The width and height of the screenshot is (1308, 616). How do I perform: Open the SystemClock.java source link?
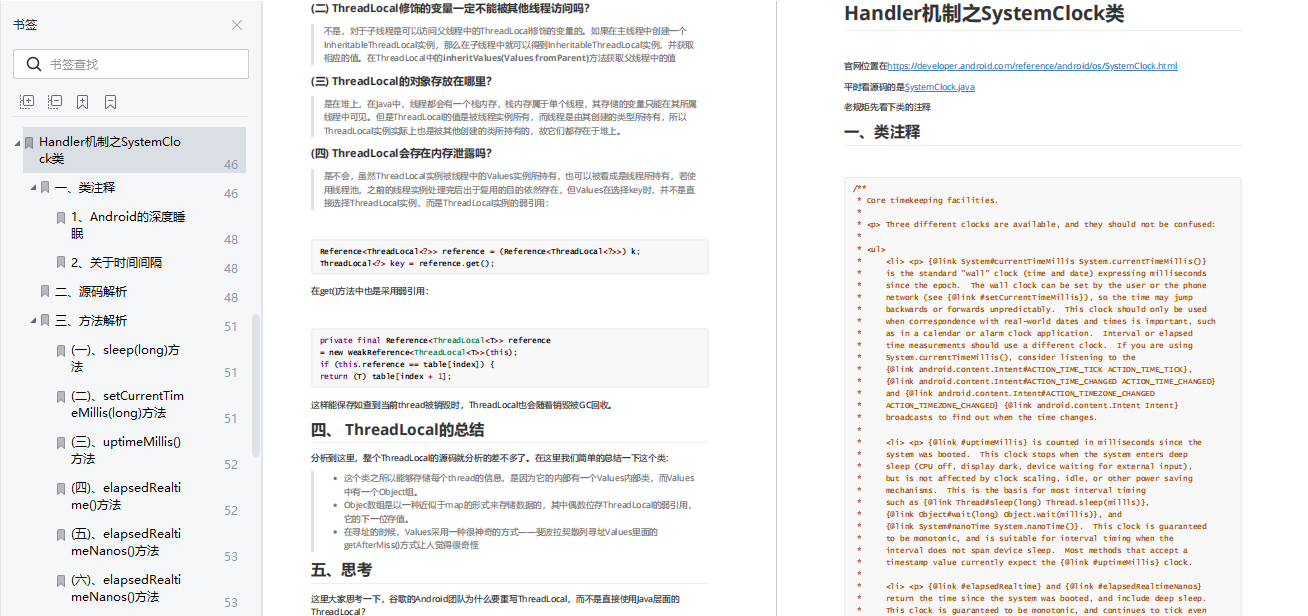point(940,87)
